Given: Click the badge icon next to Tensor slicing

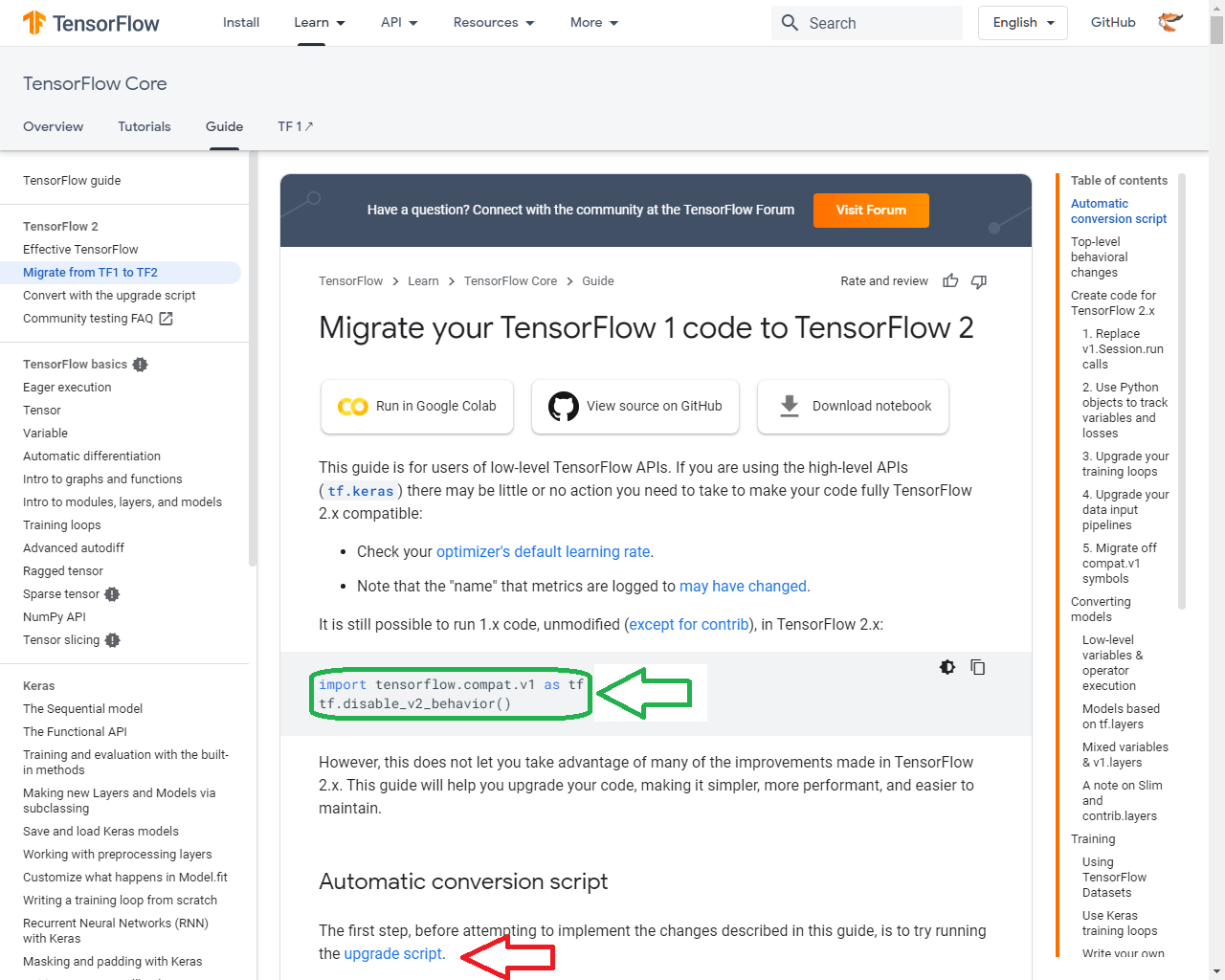Looking at the screenshot, I should point(113,640).
